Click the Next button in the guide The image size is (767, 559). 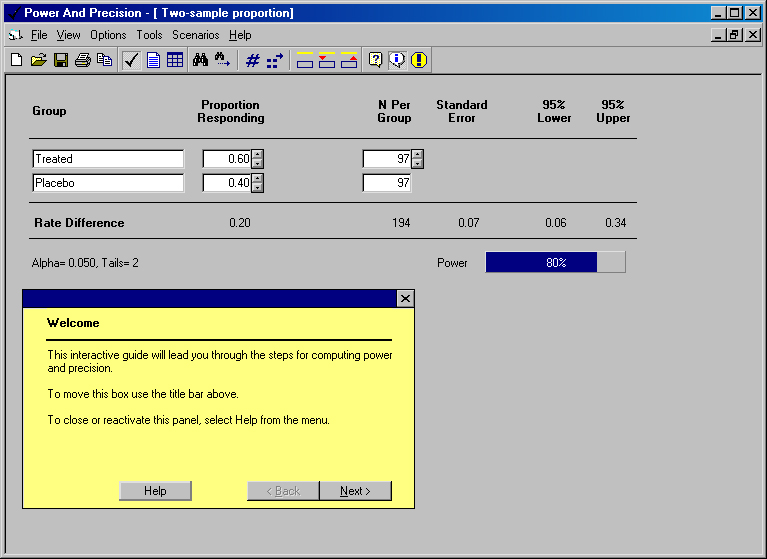[355, 491]
